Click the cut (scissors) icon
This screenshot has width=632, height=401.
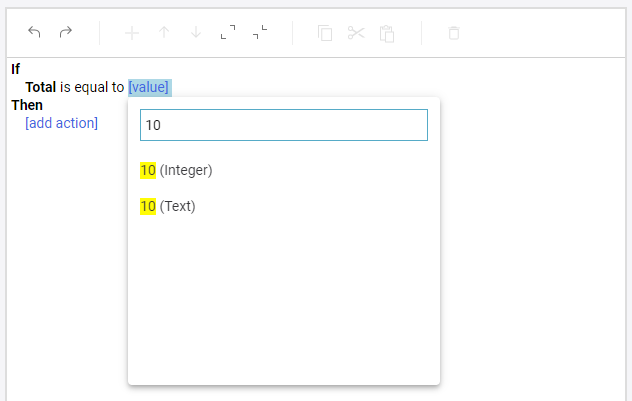click(356, 33)
